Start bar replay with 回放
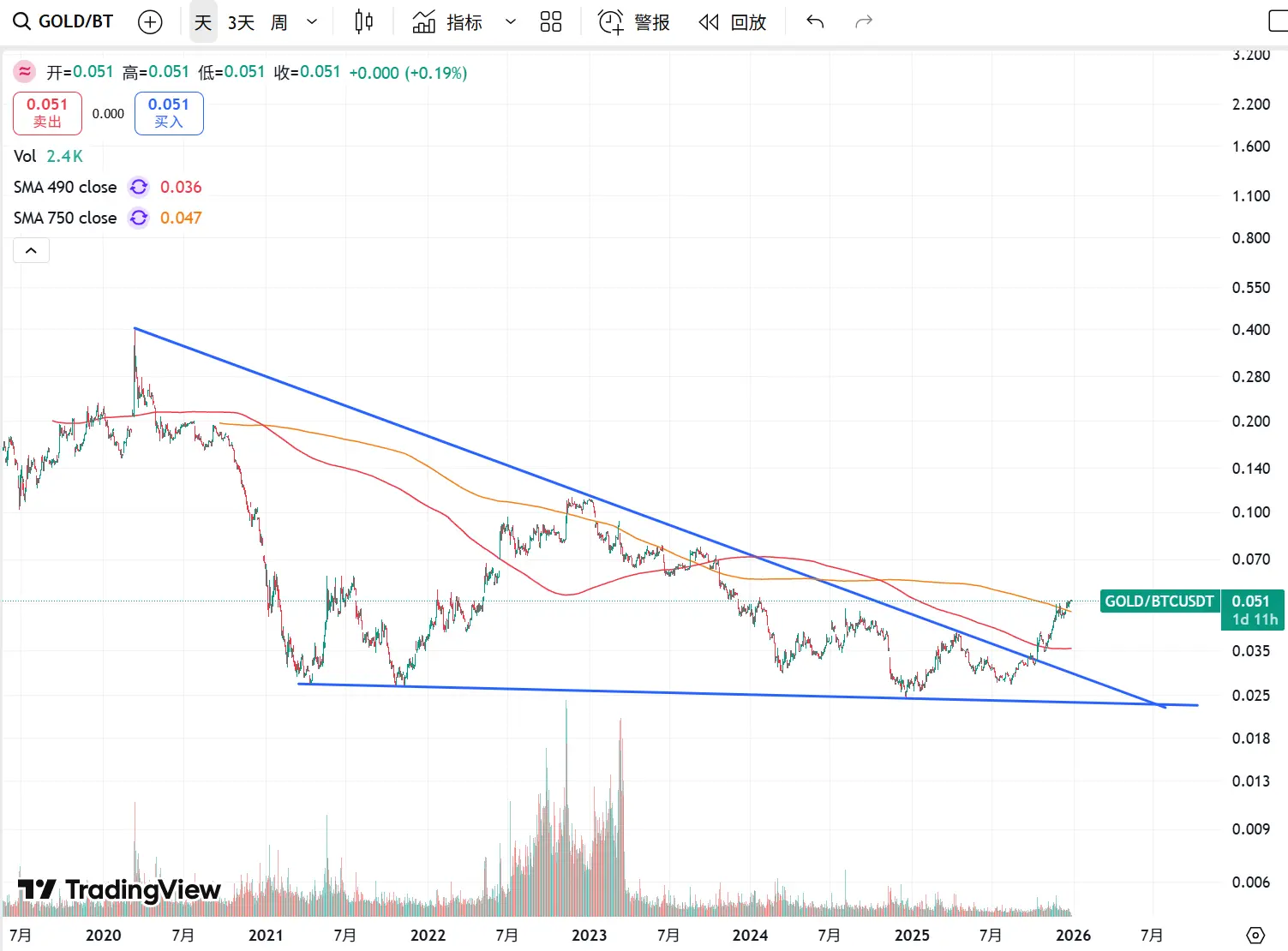The height and width of the screenshot is (951, 1288). pos(733,22)
